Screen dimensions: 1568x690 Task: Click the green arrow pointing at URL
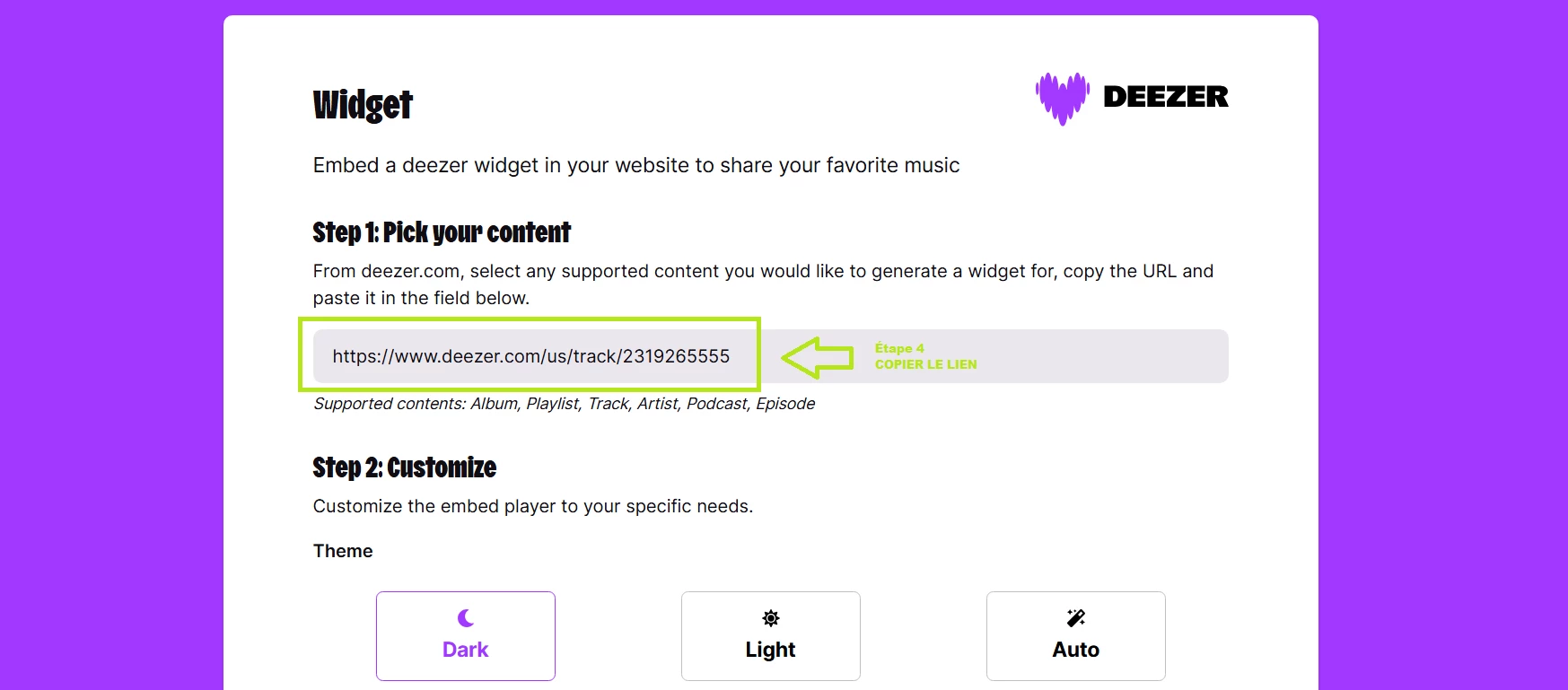[x=818, y=357]
